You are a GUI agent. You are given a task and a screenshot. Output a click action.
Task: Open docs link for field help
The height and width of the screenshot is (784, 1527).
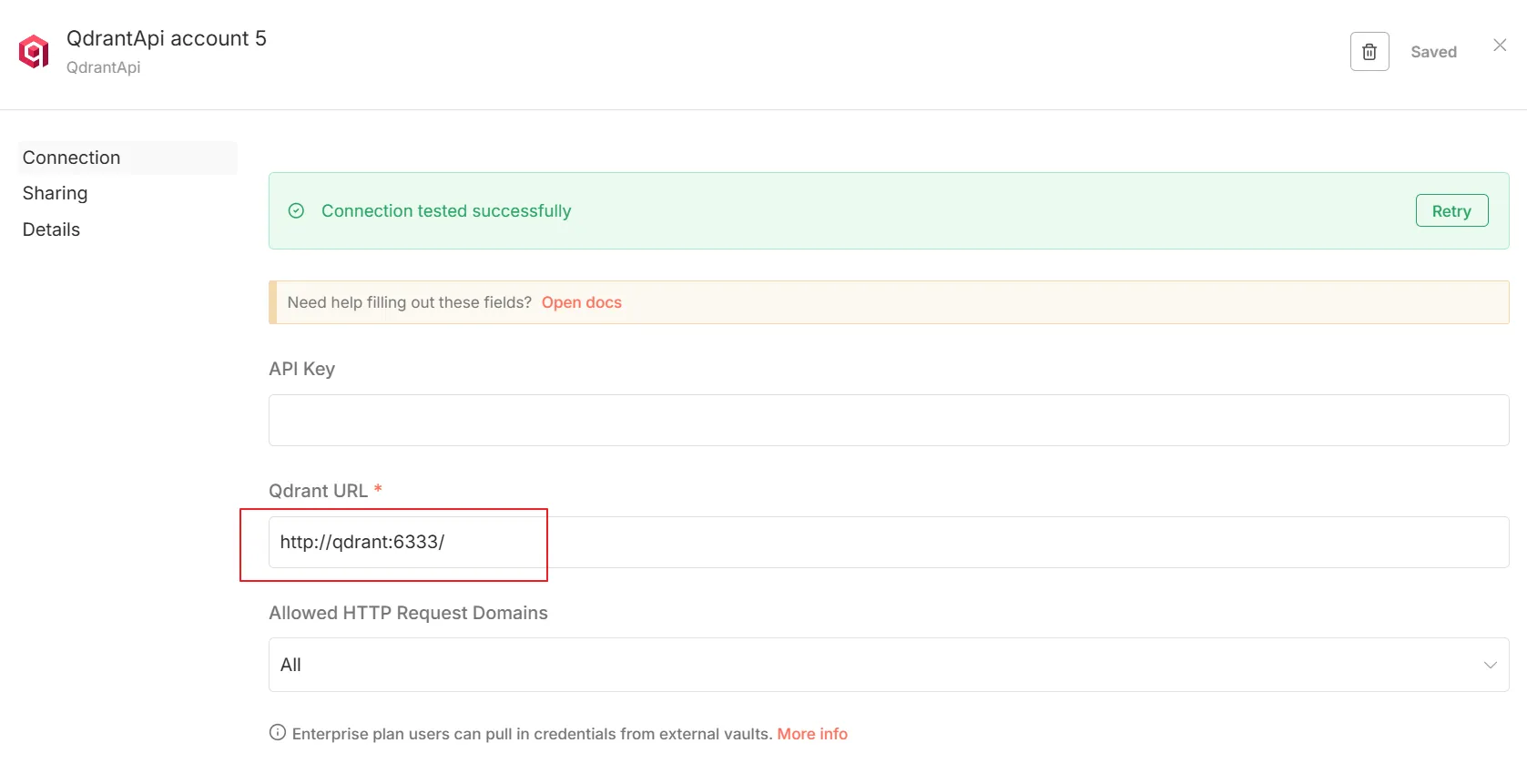tap(581, 302)
